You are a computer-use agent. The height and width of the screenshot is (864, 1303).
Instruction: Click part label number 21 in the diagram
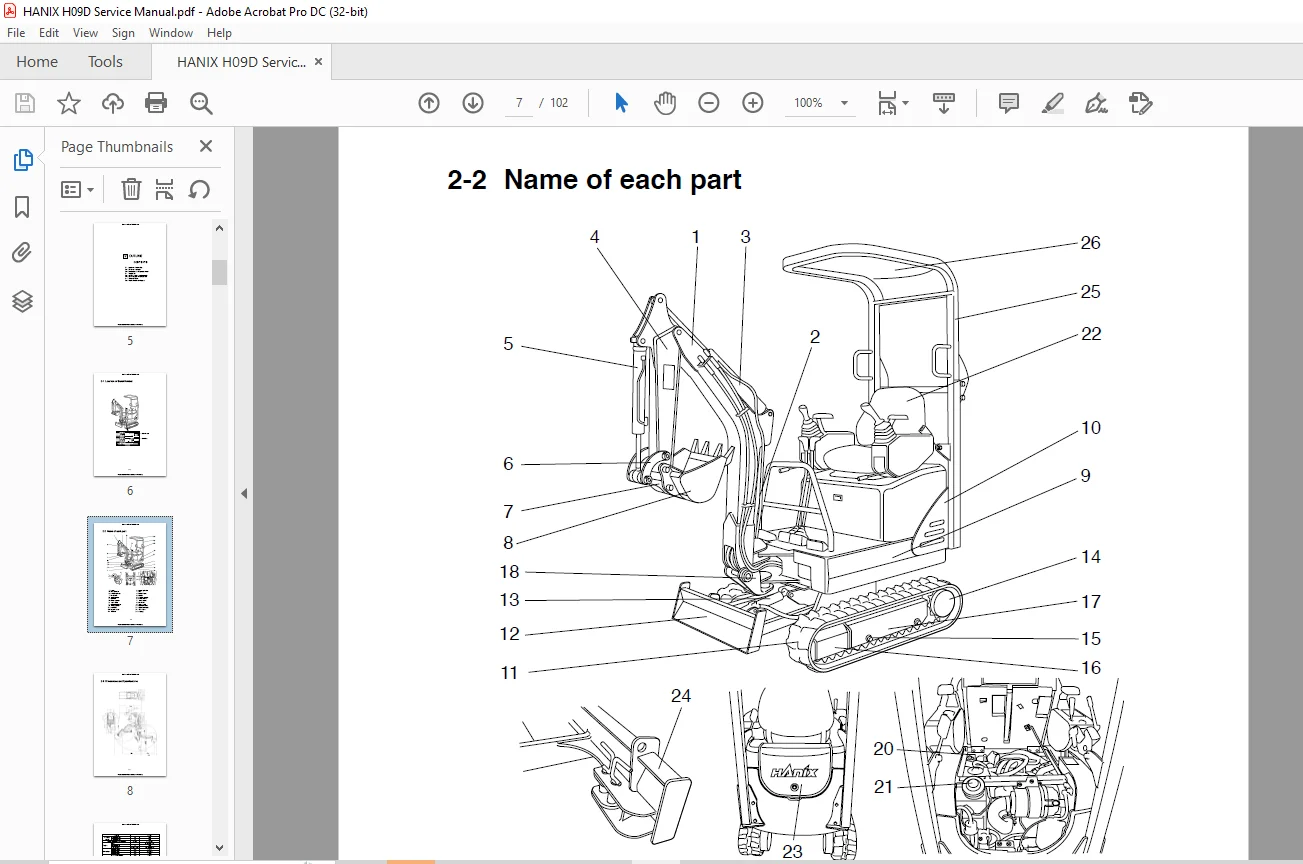point(883,787)
